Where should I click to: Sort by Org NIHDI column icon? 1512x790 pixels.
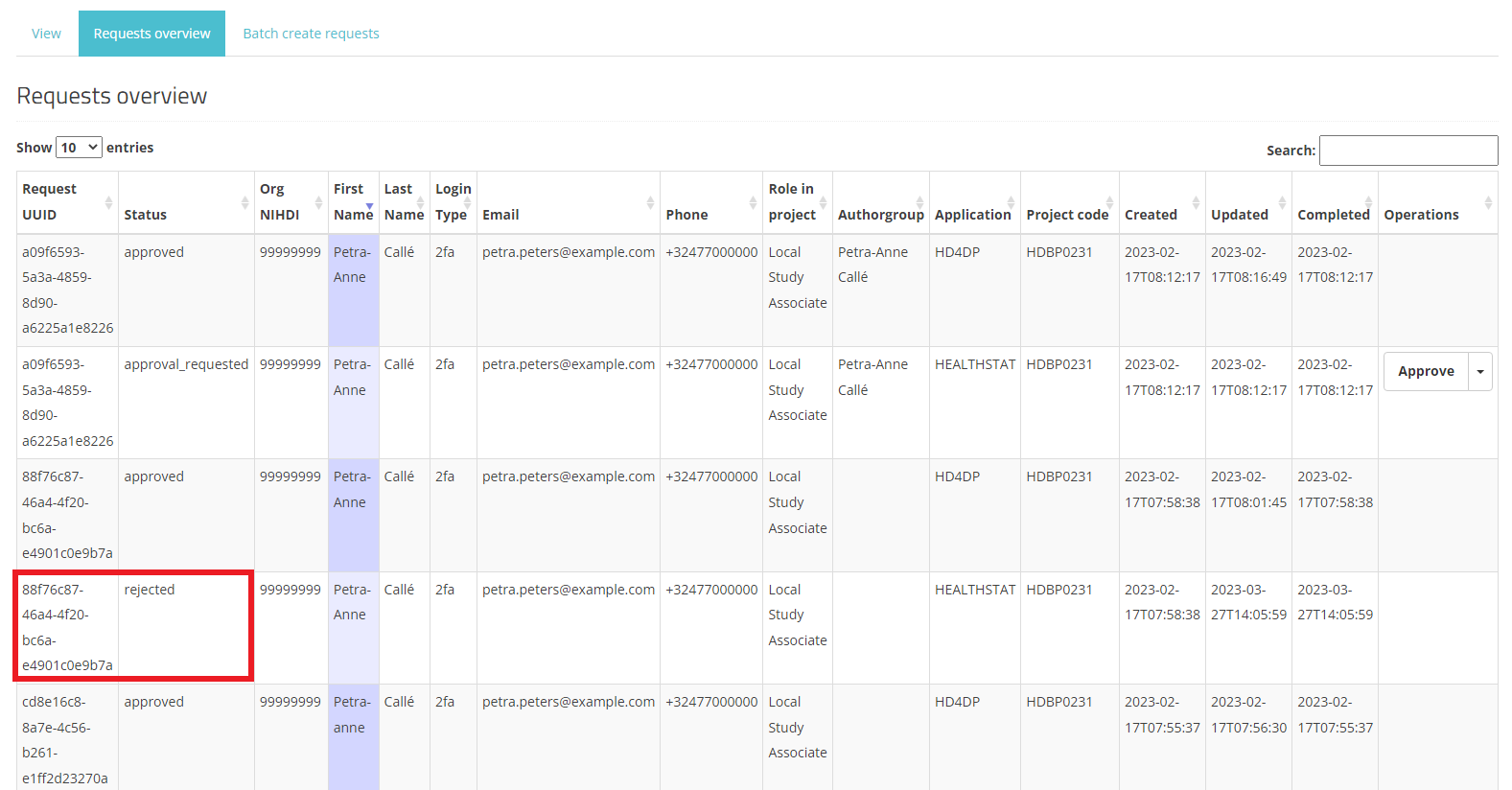(318, 202)
